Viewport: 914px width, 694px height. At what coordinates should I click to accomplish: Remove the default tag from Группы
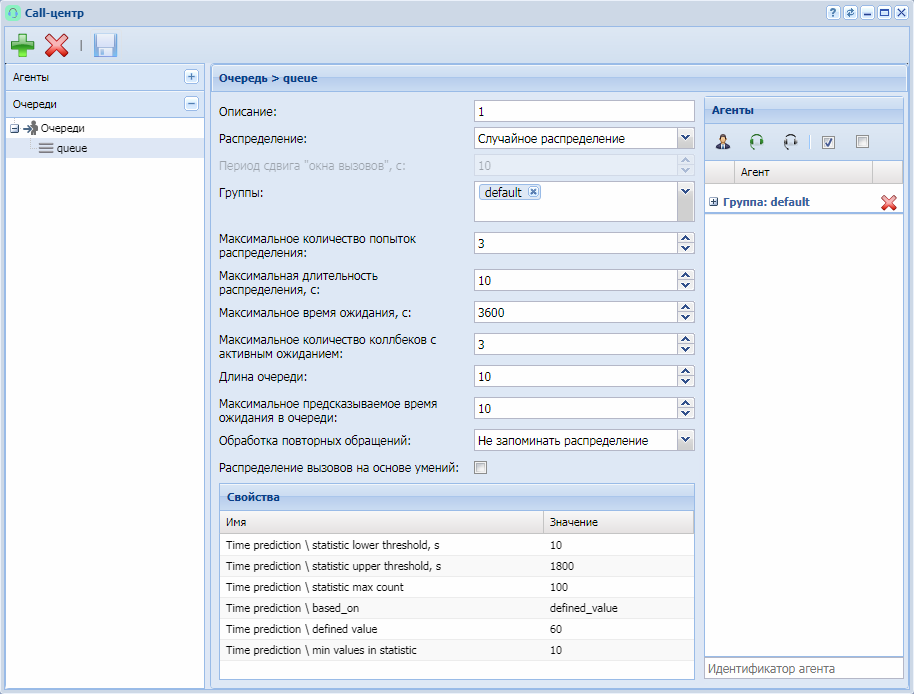coord(533,192)
